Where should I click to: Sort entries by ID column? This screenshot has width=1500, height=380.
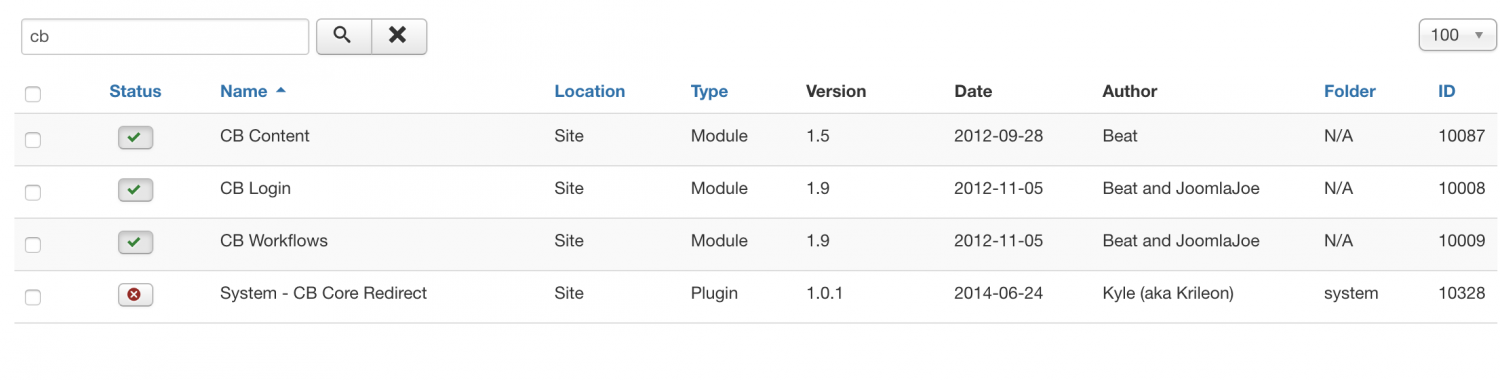[x=1446, y=91]
